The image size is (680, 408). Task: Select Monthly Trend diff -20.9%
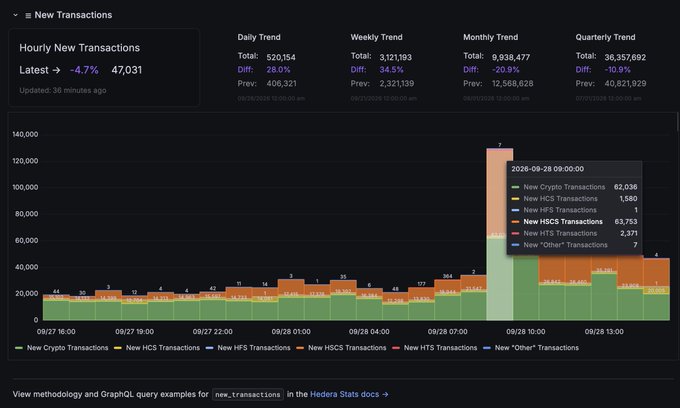[x=505, y=69]
